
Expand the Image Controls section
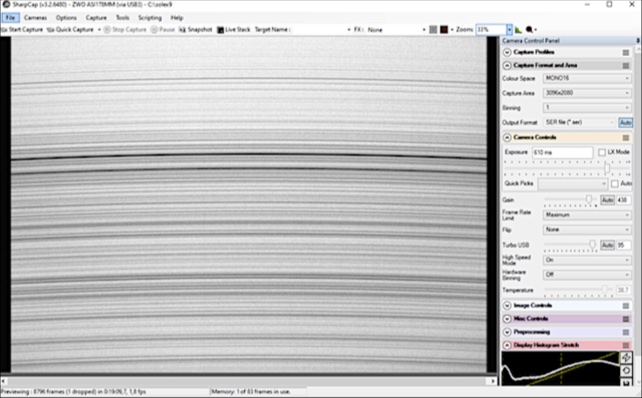pyautogui.click(x=507, y=305)
